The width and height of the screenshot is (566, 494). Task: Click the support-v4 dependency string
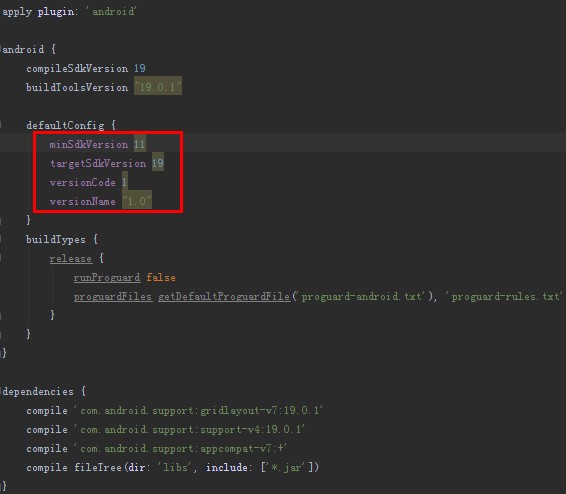tap(189, 429)
